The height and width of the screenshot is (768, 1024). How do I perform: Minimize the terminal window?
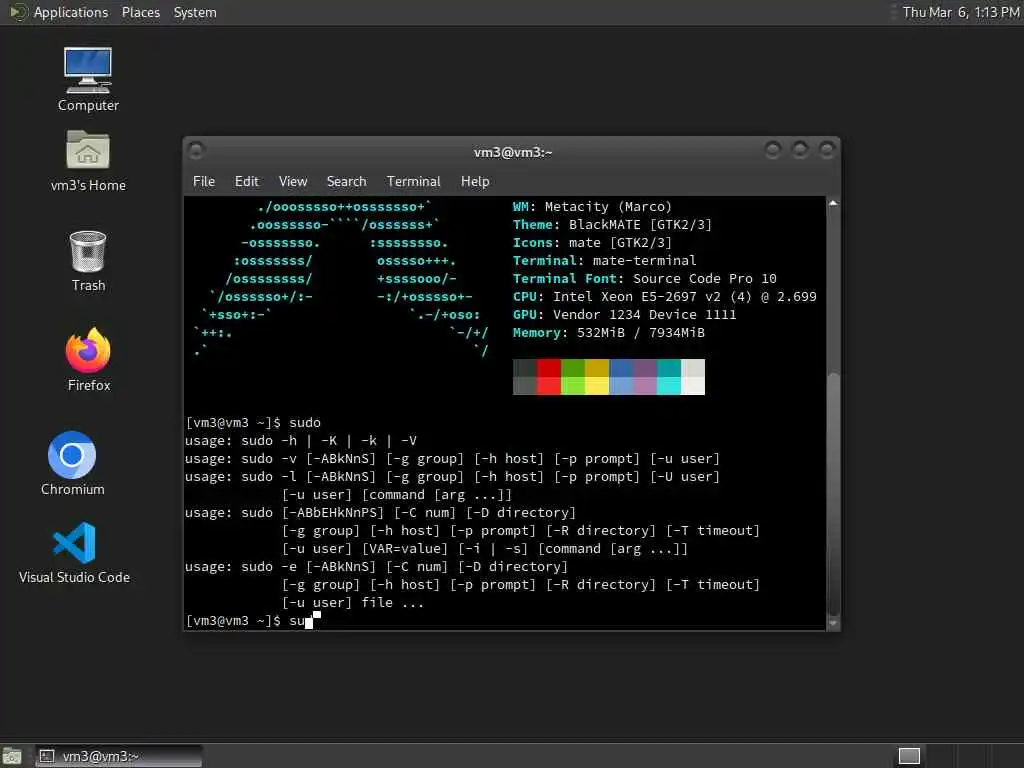tap(773, 151)
